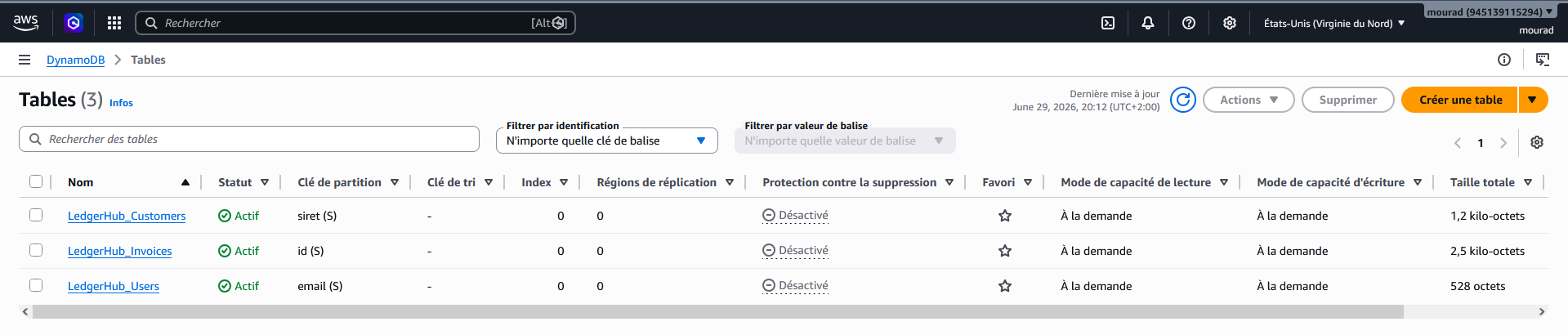Star the LedgerHub_Users table as favorite
Viewport: 1568px width, 335px height.
click(x=1005, y=286)
